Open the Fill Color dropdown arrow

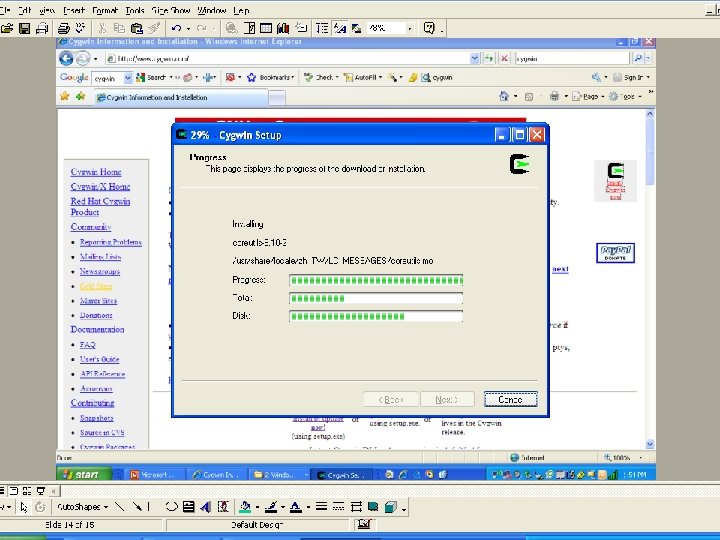click(257, 507)
